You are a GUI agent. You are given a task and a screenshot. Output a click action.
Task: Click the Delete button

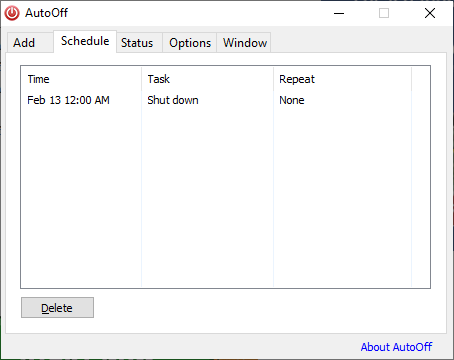(57, 308)
